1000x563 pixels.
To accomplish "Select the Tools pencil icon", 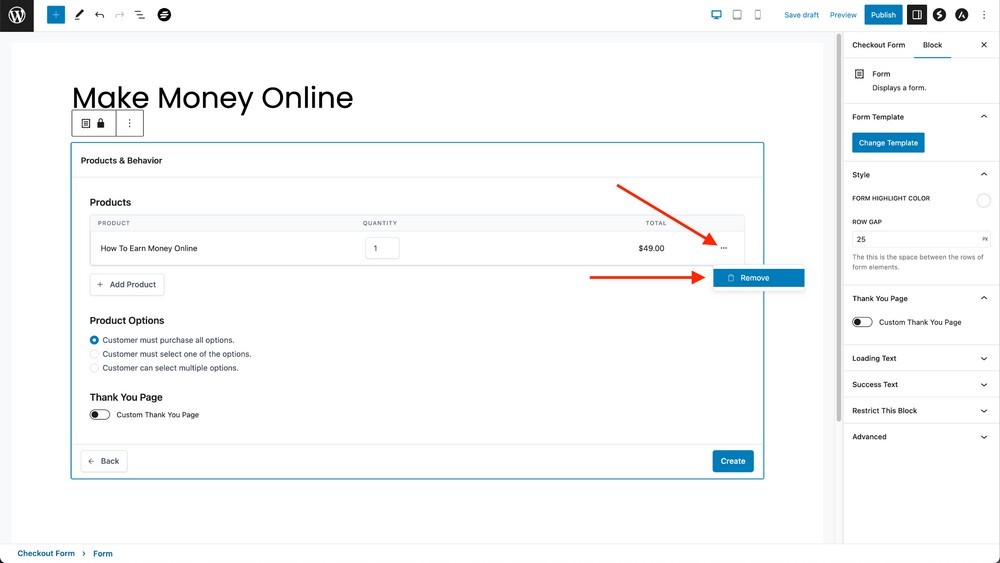I will pyautogui.click(x=79, y=15).
